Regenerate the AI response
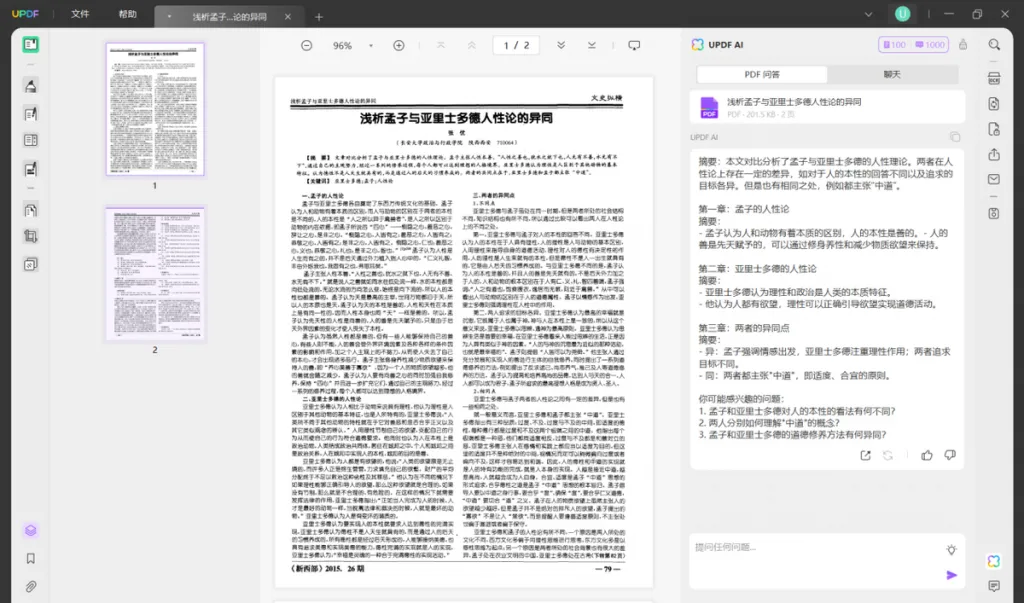The width and height of the screenshot is (1024, 603). point(888,455)
